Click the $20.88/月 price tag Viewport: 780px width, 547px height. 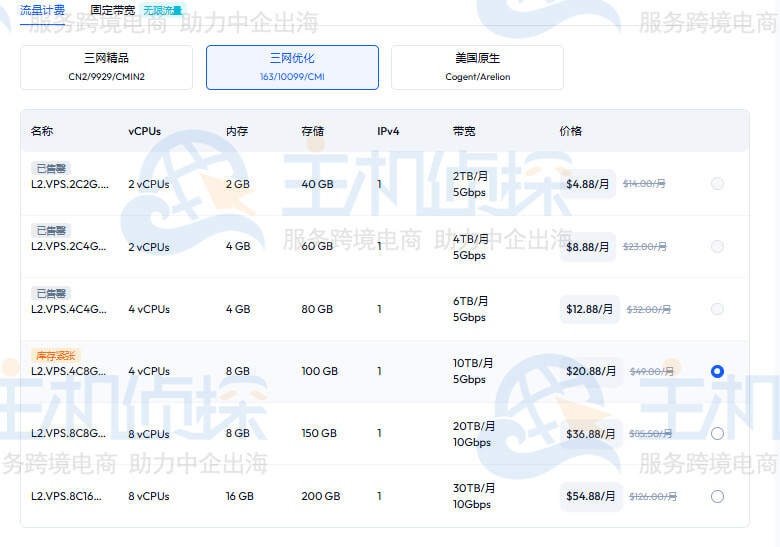coord(591,371)
